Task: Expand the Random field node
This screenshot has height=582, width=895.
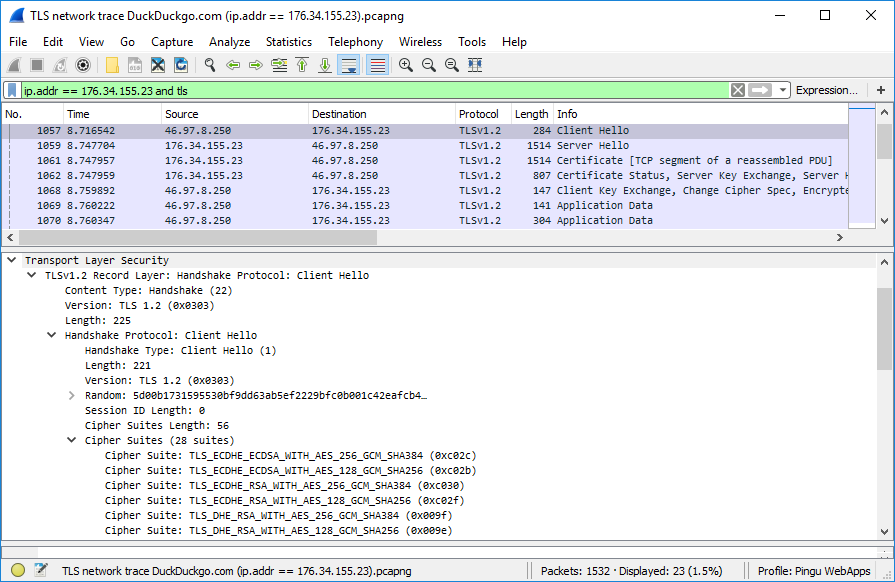Action: click(71, 395)
